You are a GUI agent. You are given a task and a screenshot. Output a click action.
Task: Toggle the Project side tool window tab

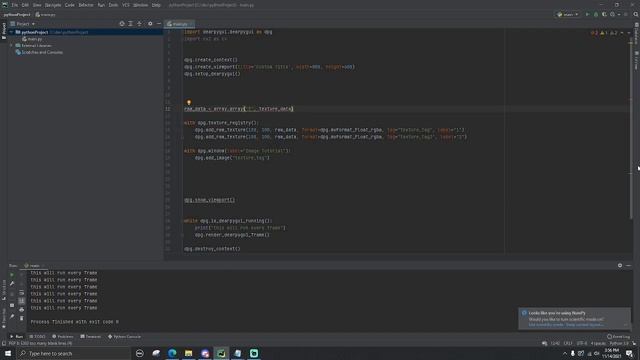pyautogui.click(x=4, y=31)
